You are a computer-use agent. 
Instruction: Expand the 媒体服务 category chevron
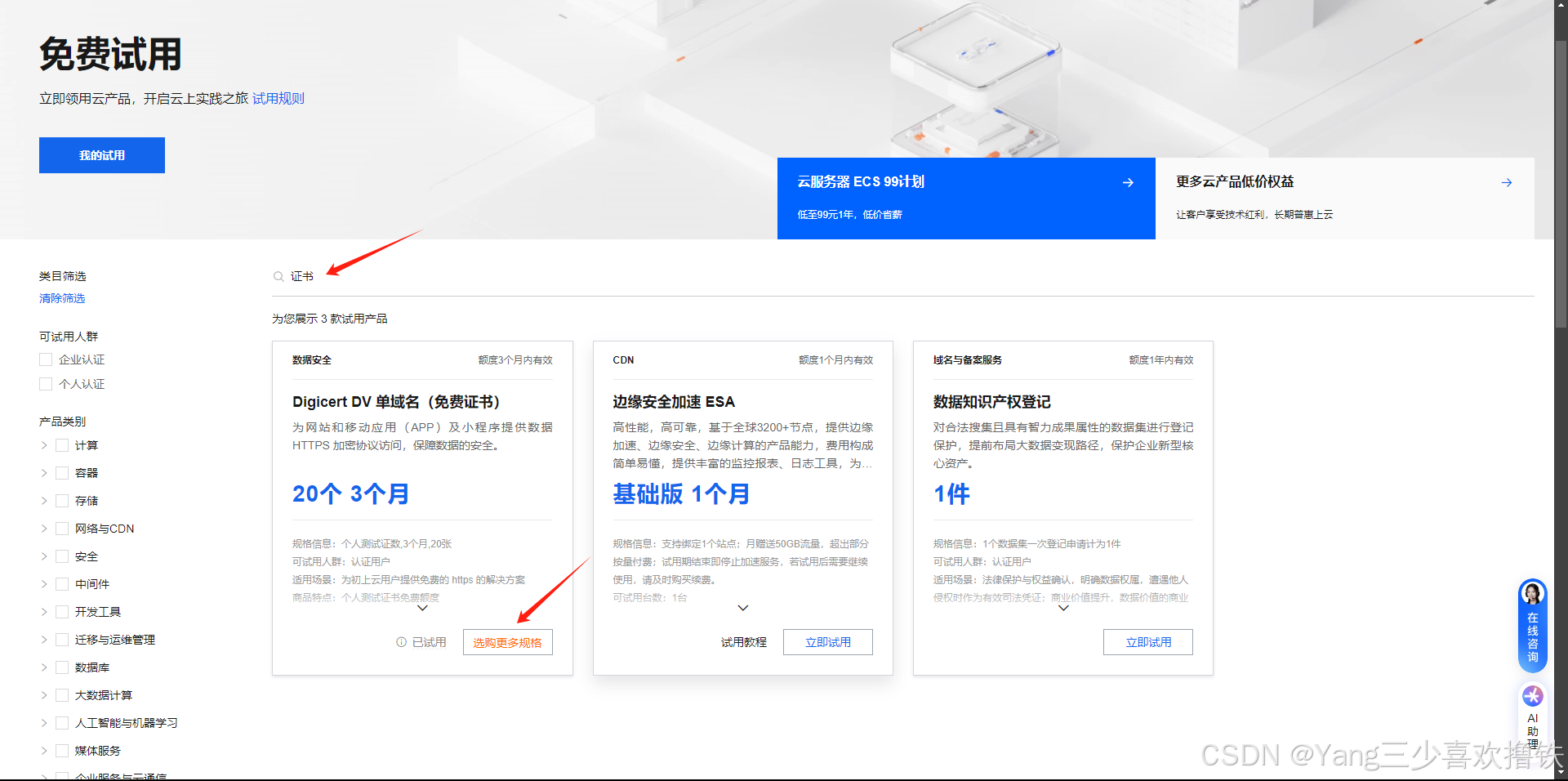[x=43, y=751]
